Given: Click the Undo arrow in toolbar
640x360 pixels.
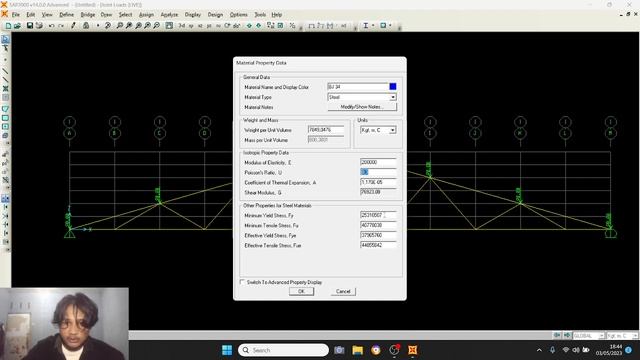Looking at the screenshot, I should pyautogui.click(x=51, y=26).
